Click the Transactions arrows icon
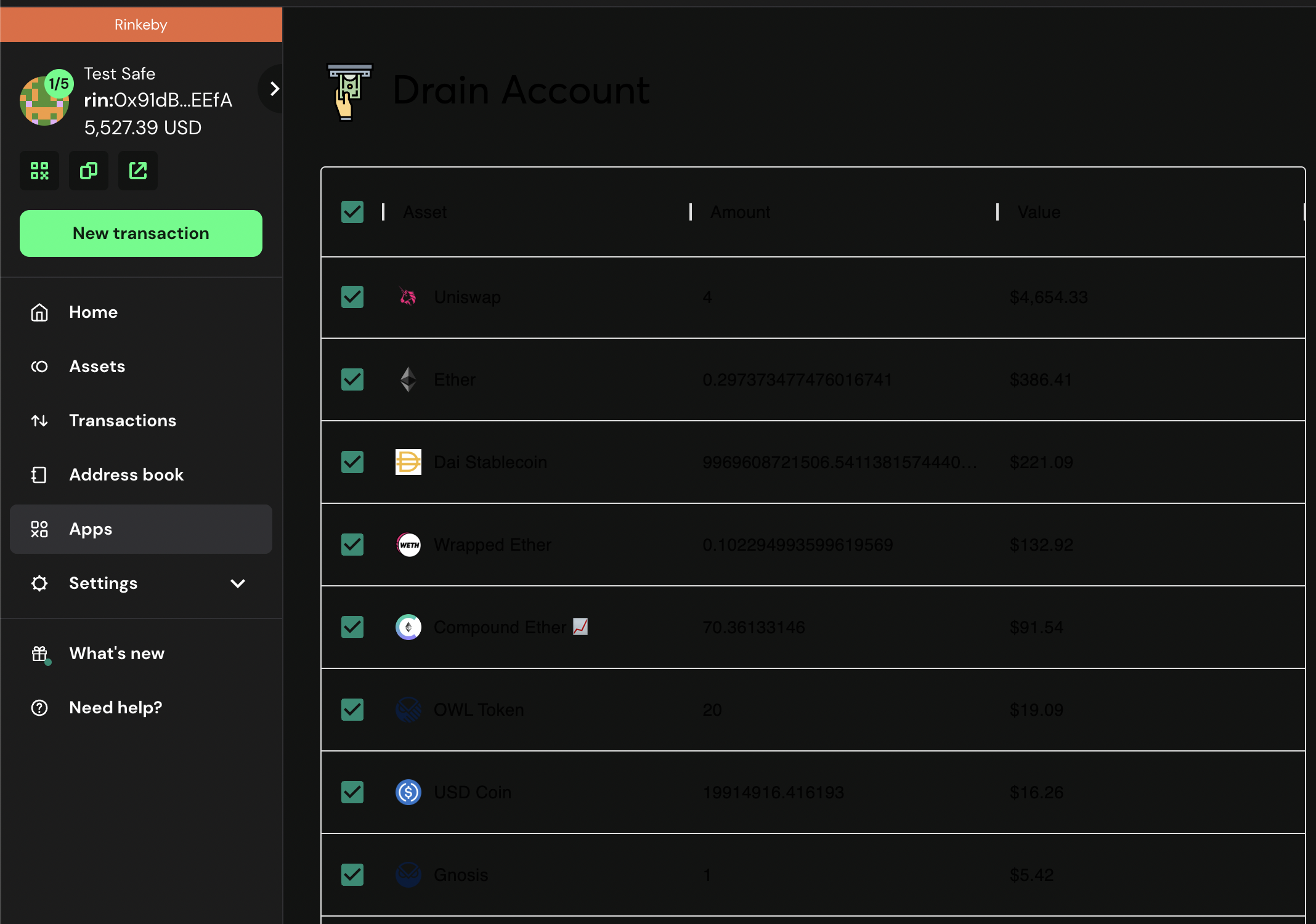Image resolution: width=1316 pixels, height=924 pixels. point(39,420)
